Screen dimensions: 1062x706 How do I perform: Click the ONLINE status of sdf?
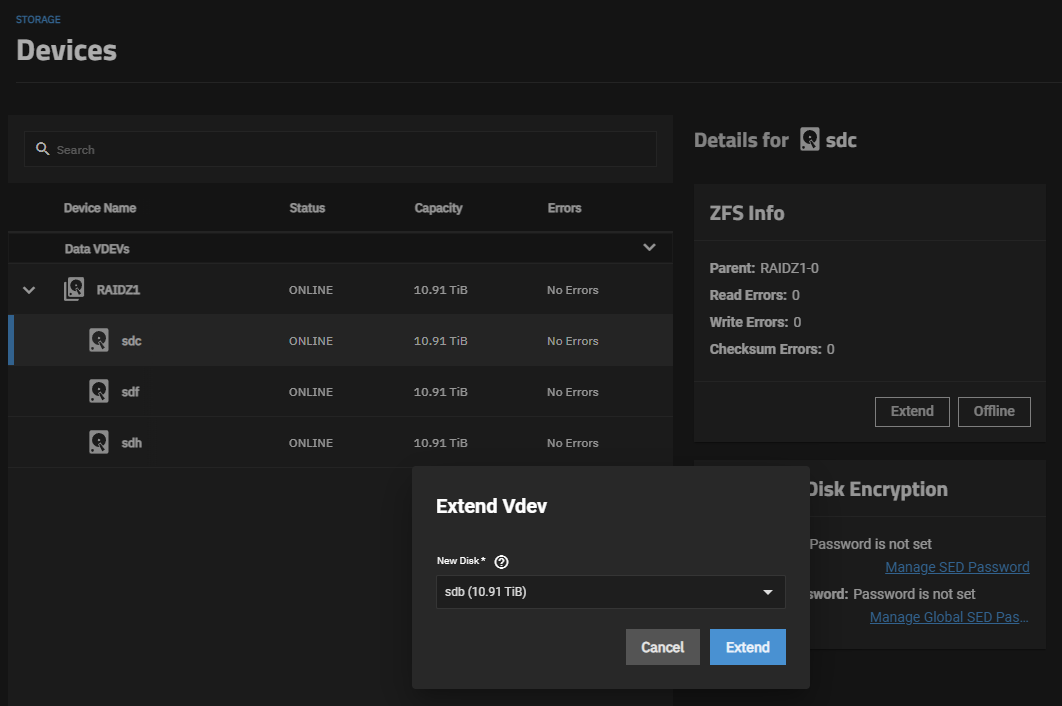coord(311,392)
